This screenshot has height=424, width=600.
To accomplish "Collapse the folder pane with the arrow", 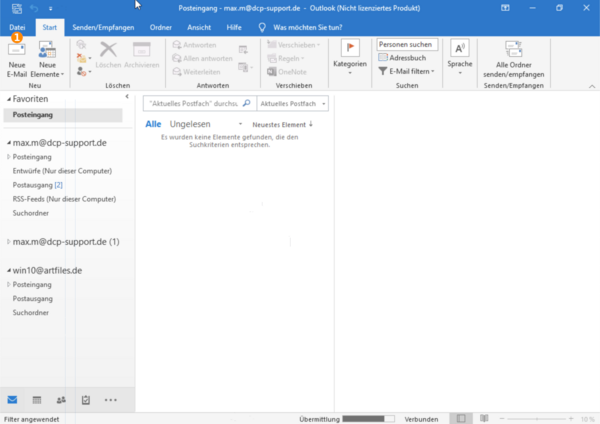I will (127, 96).
